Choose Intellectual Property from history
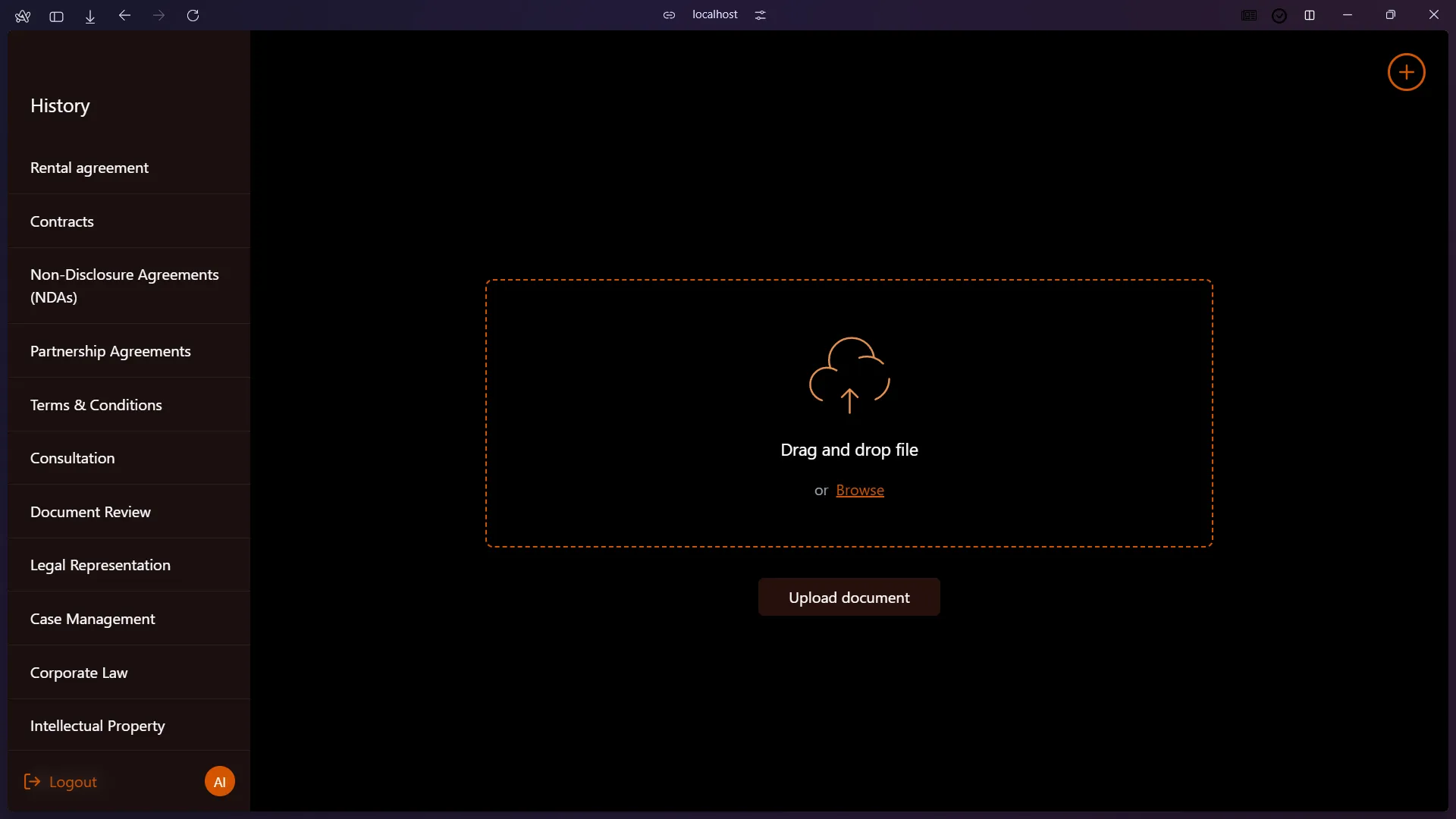The width and height of the screenshot is (1456, 819). (97, 726)
